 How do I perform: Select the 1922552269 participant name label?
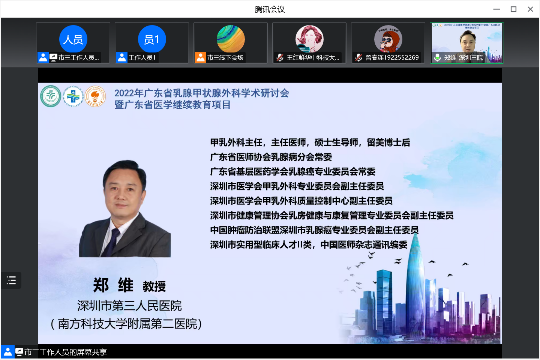(x=392, y=58)
